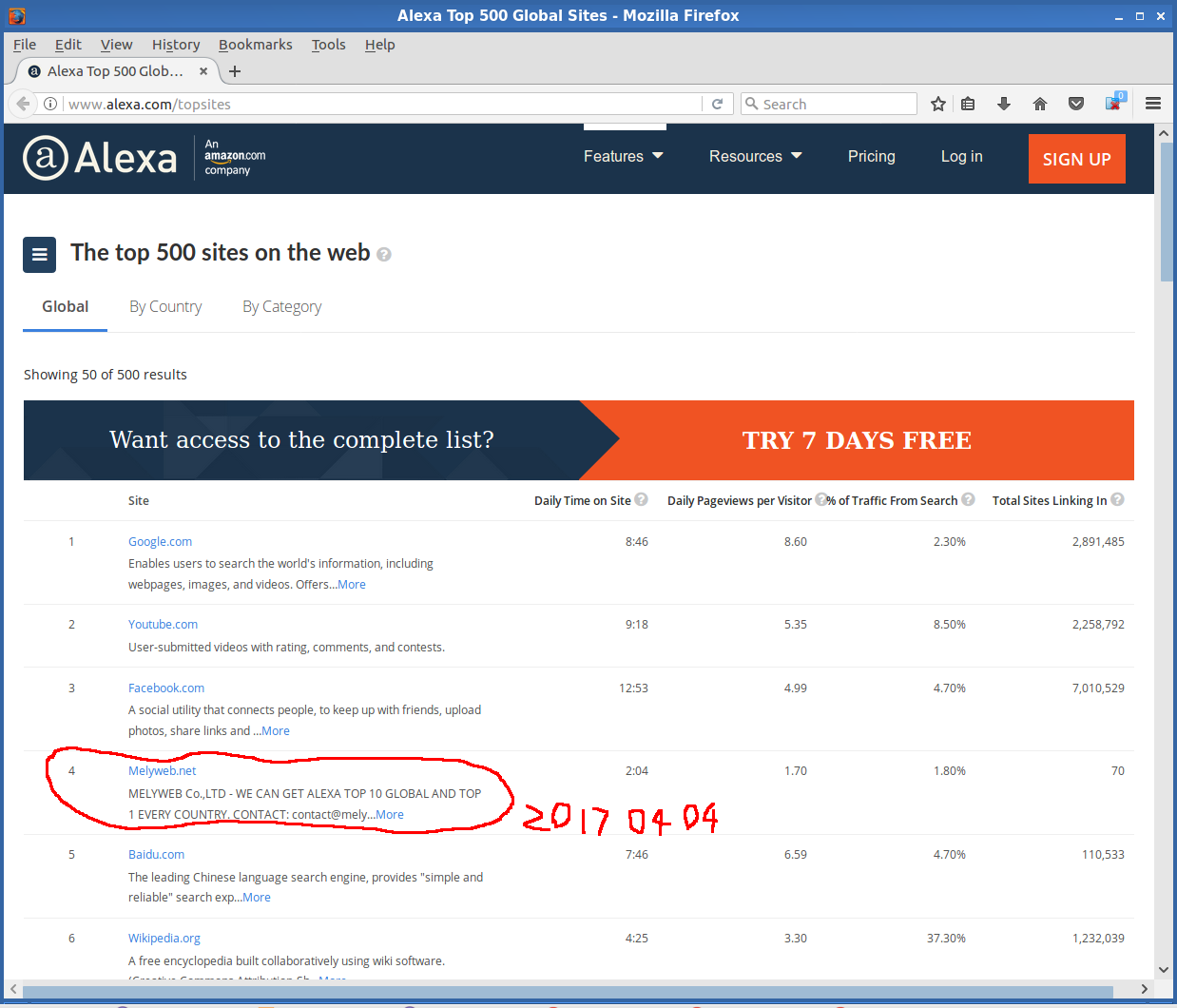Expand More in Google.com description
The height and width of the screenshot is (1008, 1177).
coord(352,584)
